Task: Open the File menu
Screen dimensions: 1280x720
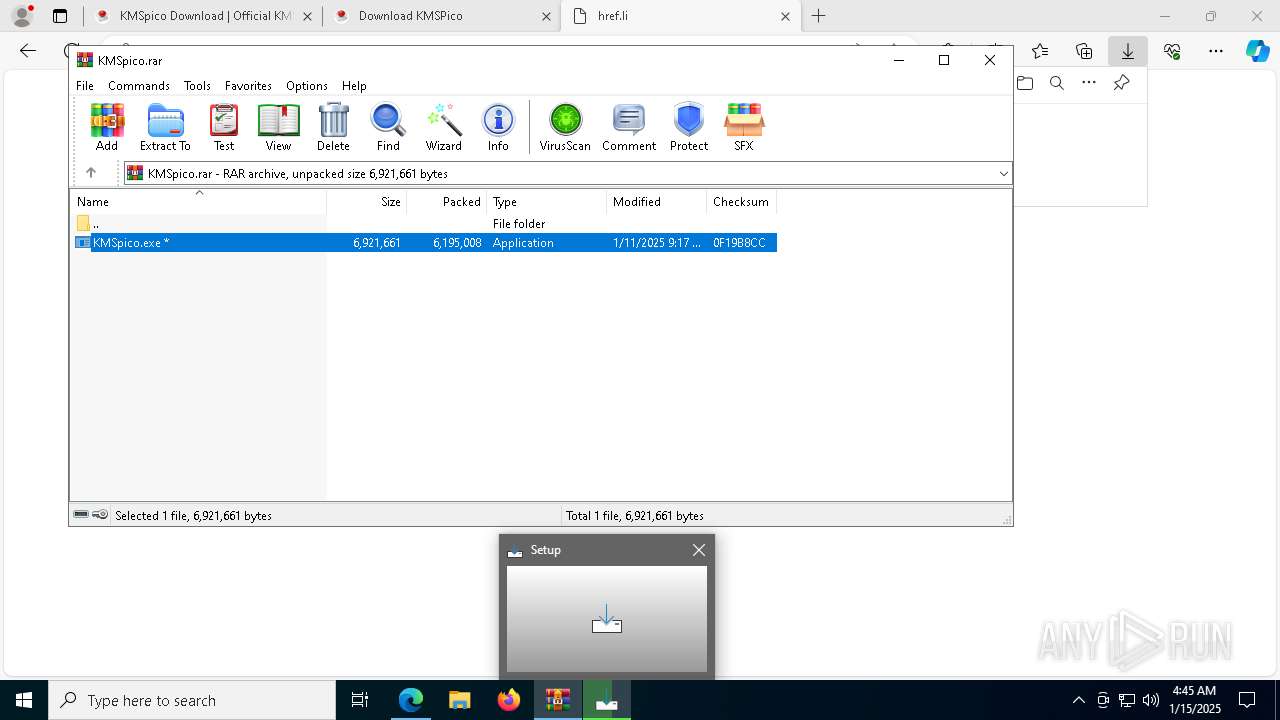Action: coord(85,86)
